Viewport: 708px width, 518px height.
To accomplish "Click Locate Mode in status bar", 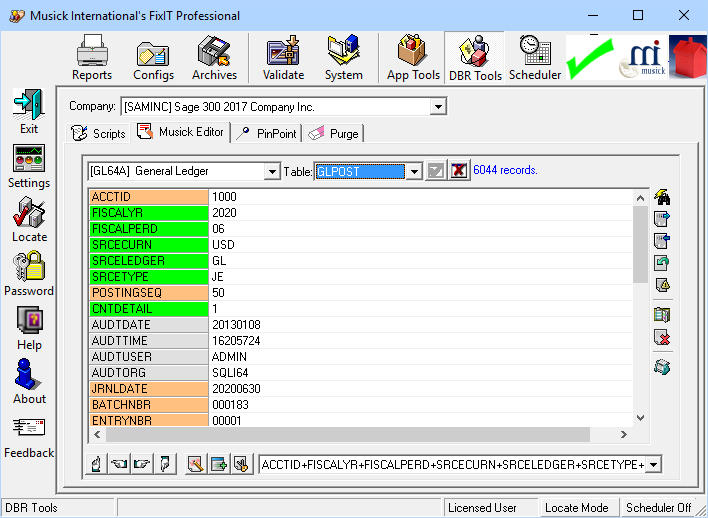I will [577, 508].
